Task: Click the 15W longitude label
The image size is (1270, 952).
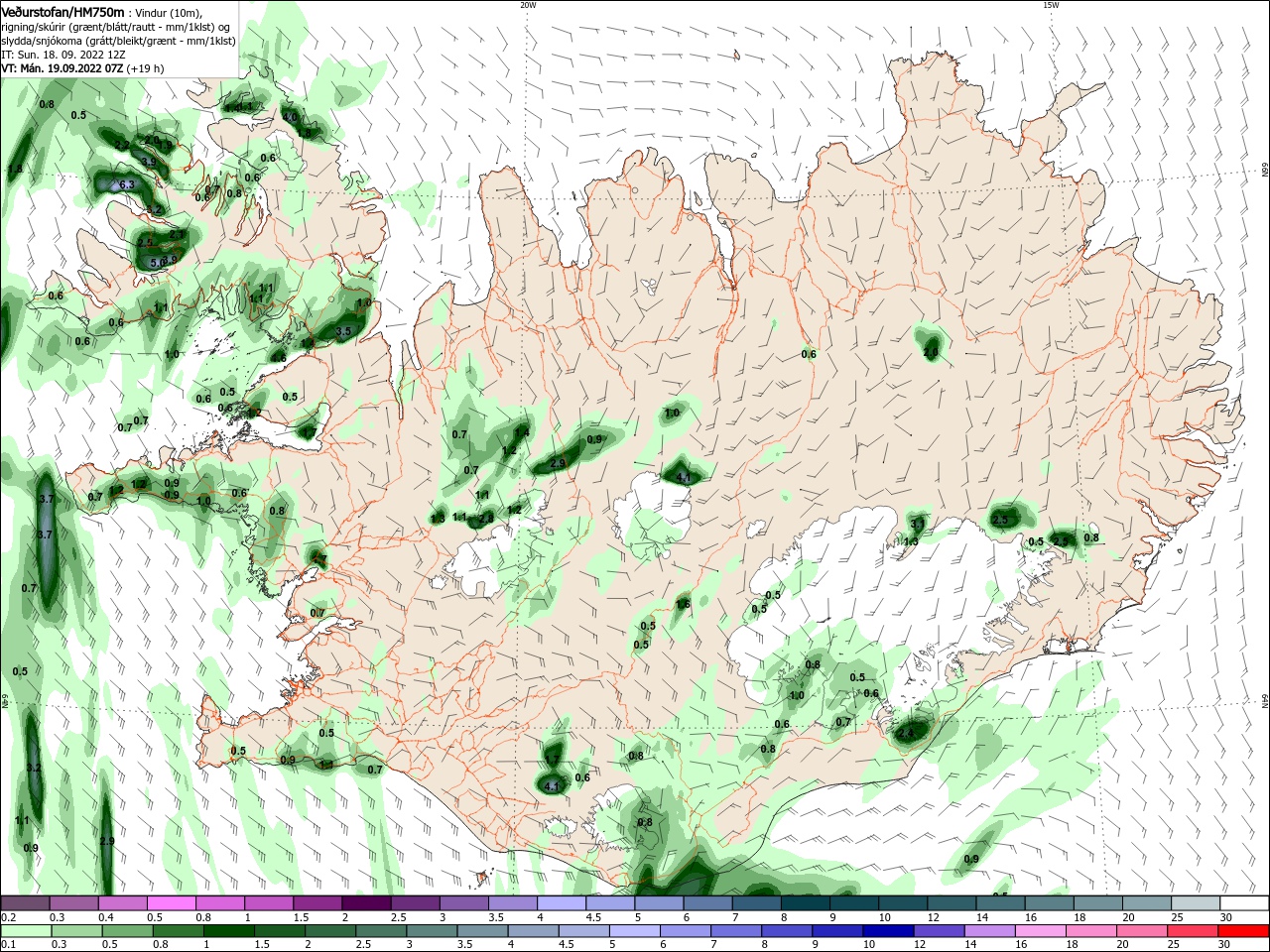Action: [1051, 5]
